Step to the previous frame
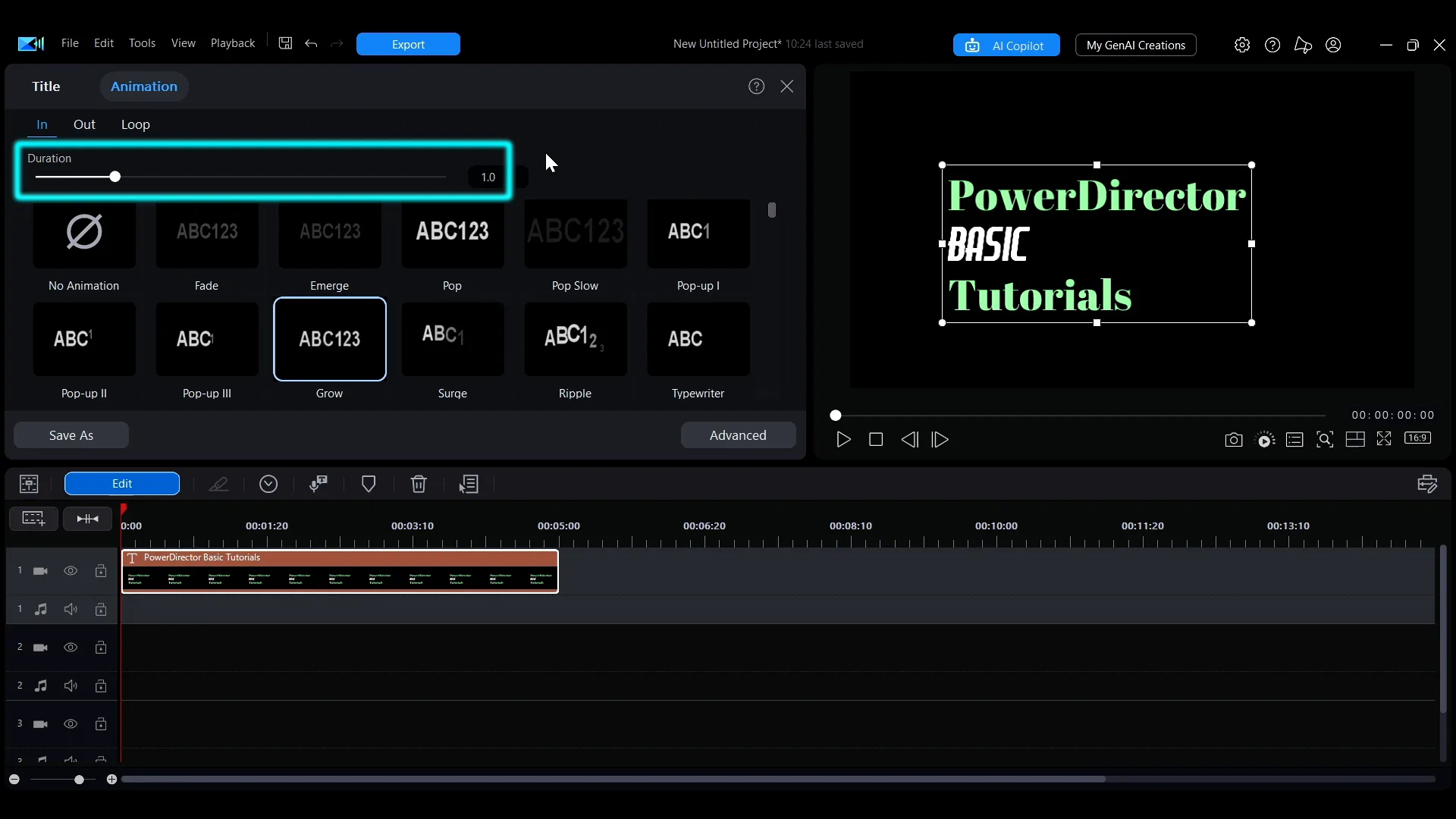This screenshot has width=1456, height=819. coord(909,440)
